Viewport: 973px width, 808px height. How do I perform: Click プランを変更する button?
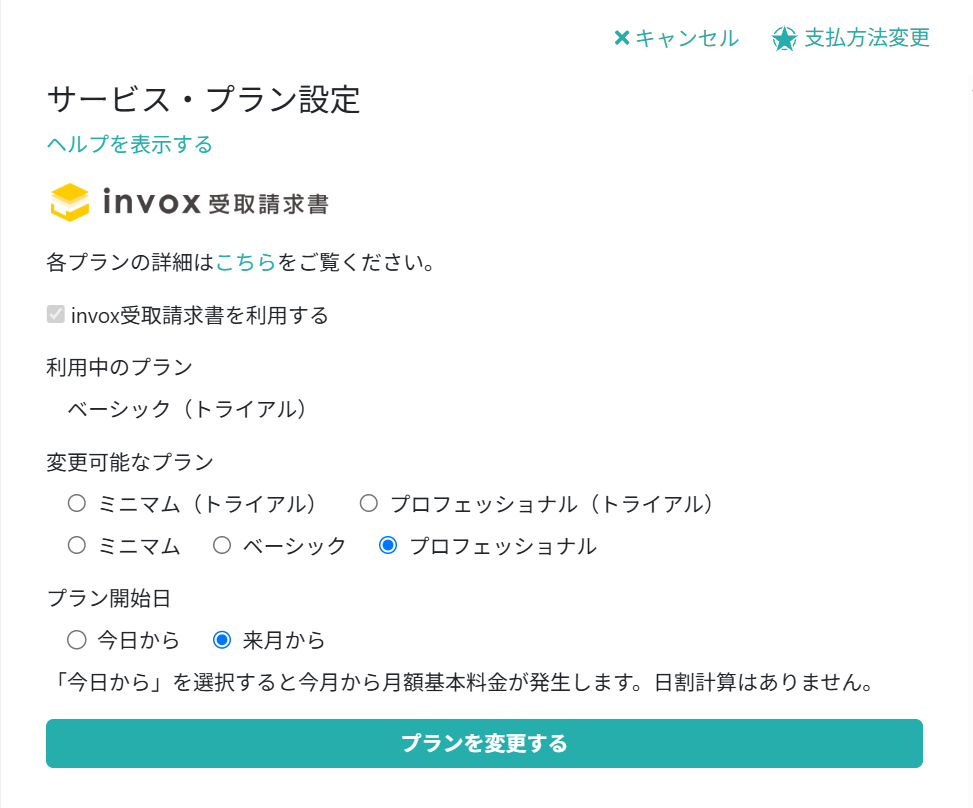[x=484, y=743]
